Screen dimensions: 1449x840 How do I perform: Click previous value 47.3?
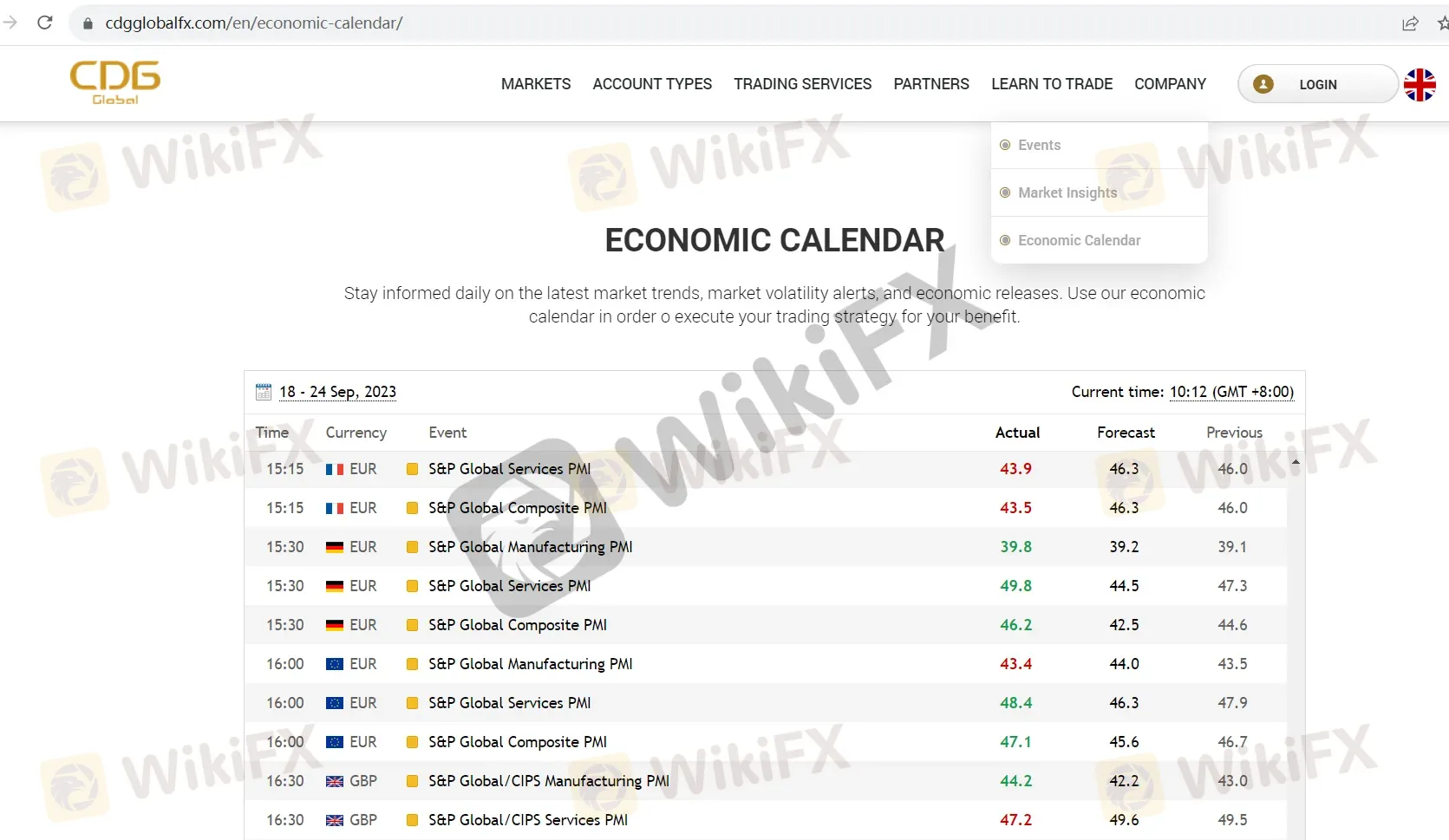tap(1232, 586)
